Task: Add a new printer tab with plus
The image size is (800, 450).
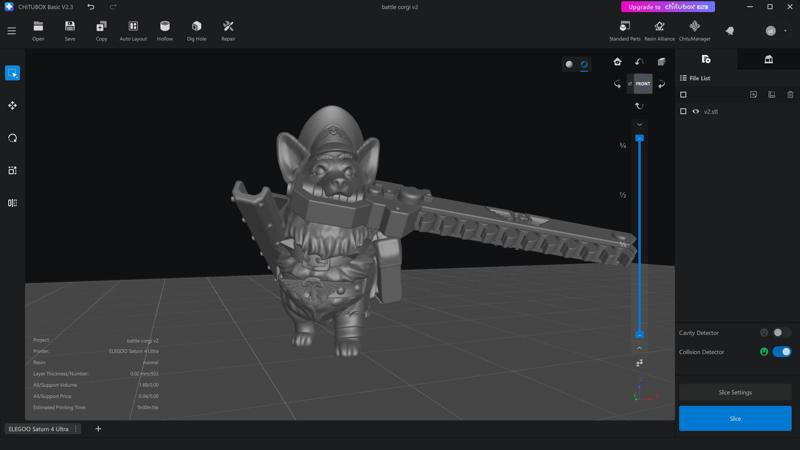Action: point(98,429)
